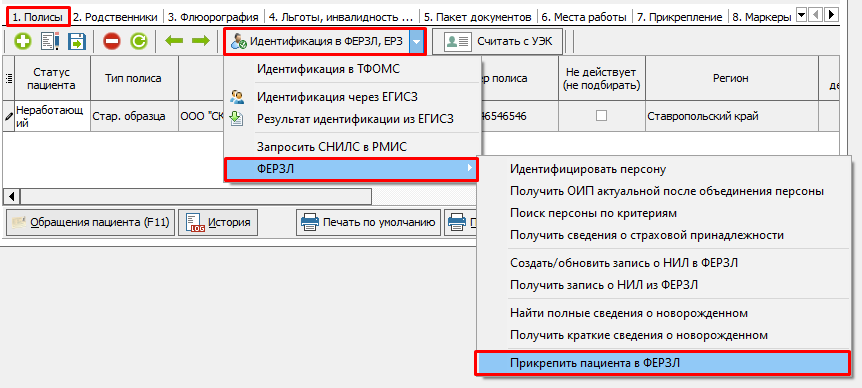This screenshot has height=388, width=862.
Task: Add a new policy with green plus icon
Action: 23,42
